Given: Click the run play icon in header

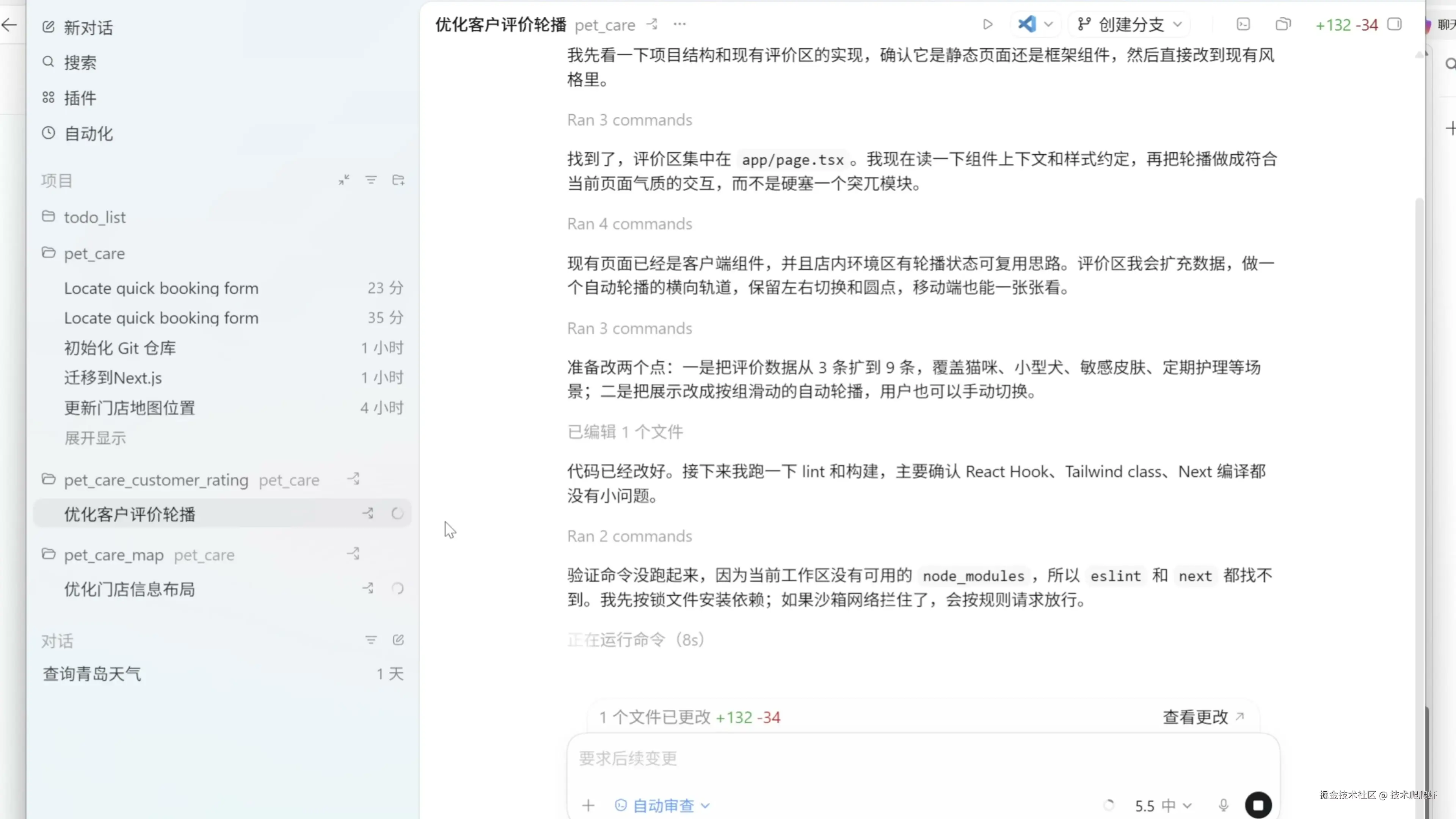Looking at the screenshot, I should (x=987, y=24).
